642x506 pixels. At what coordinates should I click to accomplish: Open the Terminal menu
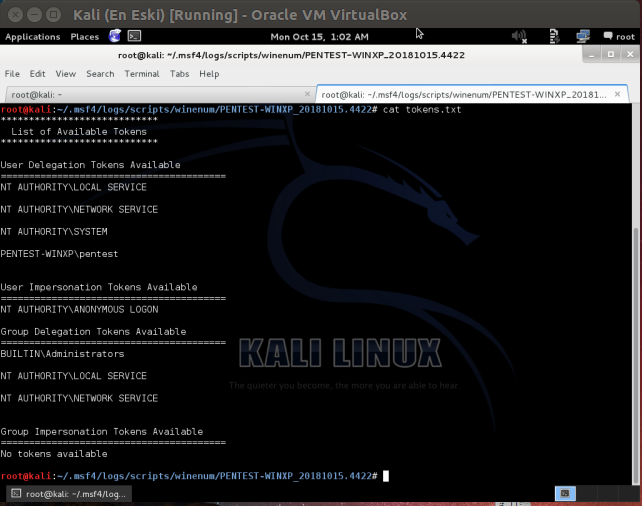tap(142, 74)
